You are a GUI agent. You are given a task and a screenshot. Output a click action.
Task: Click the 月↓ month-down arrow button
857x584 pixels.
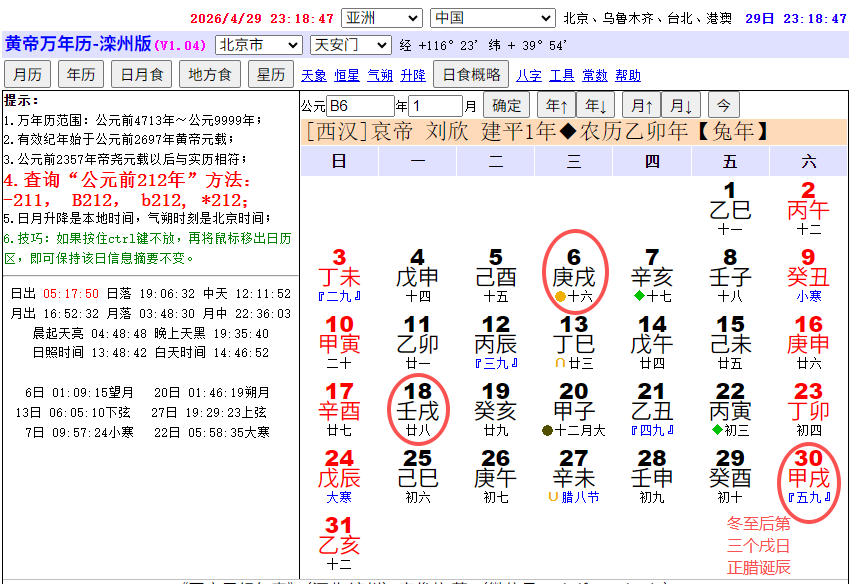pos(681,105)
